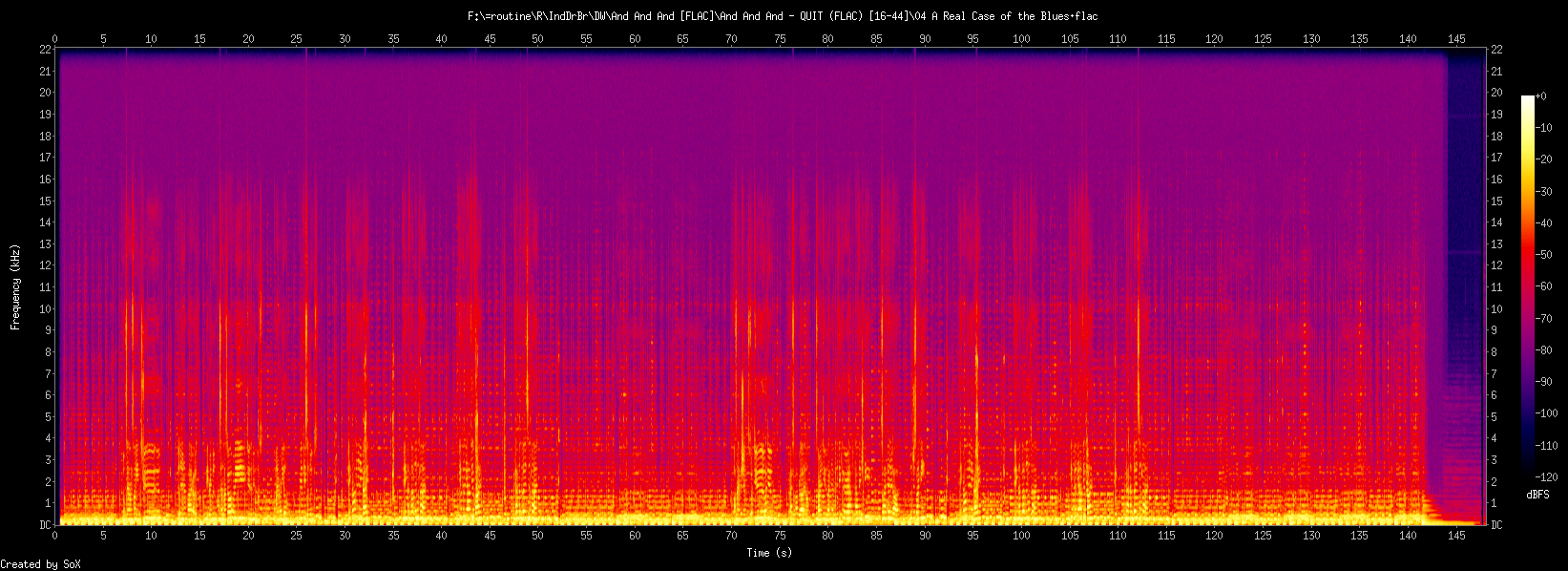Click the 'Frequency (kHz)' axis label

[15, 287]
